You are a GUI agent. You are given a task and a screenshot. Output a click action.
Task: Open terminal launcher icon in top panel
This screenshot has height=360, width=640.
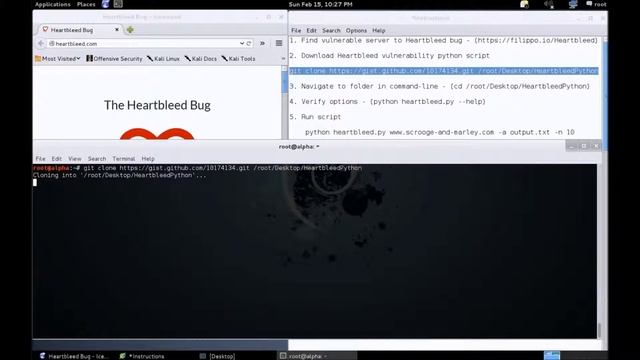118,4
